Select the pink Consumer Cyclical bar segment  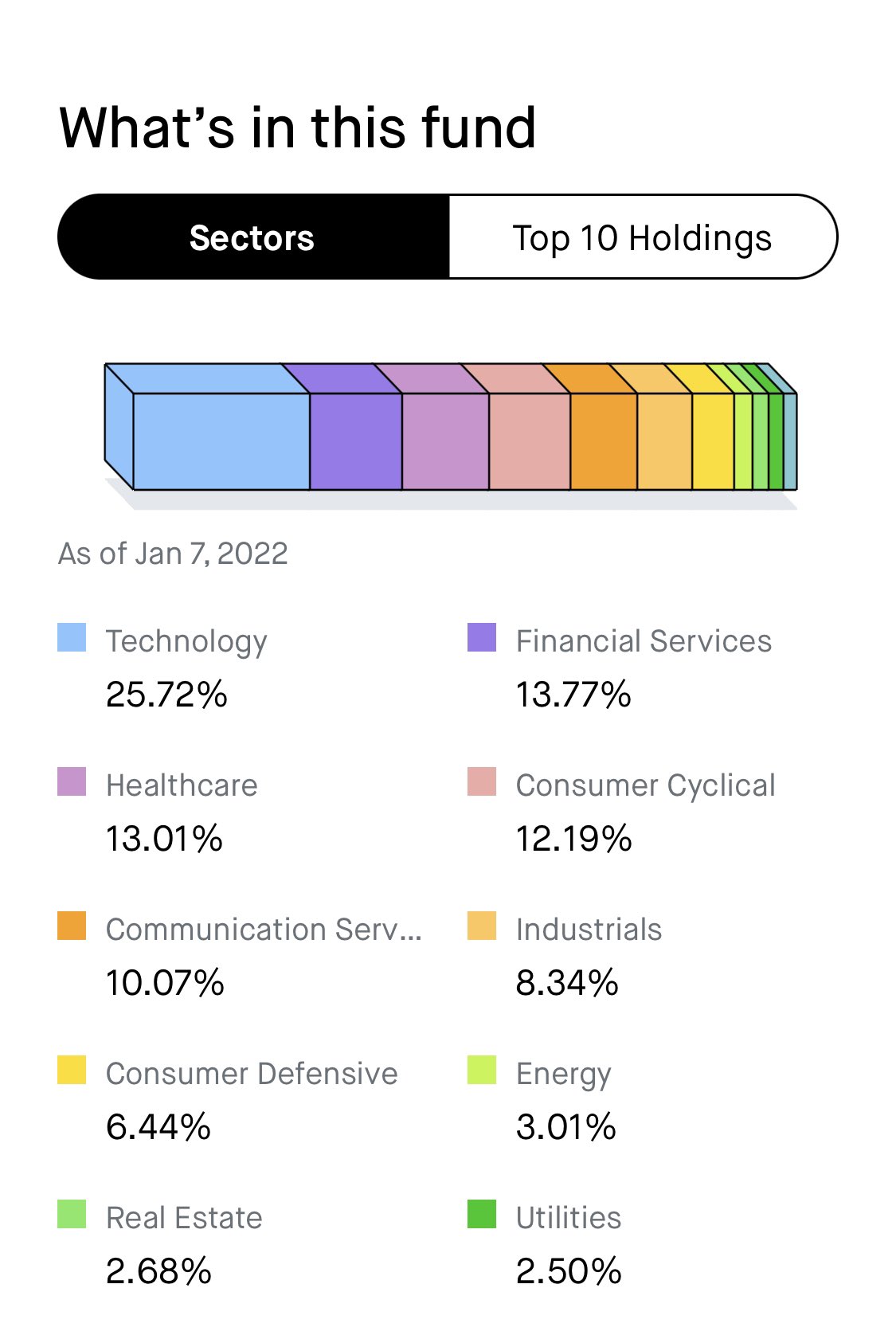point(530,441)
